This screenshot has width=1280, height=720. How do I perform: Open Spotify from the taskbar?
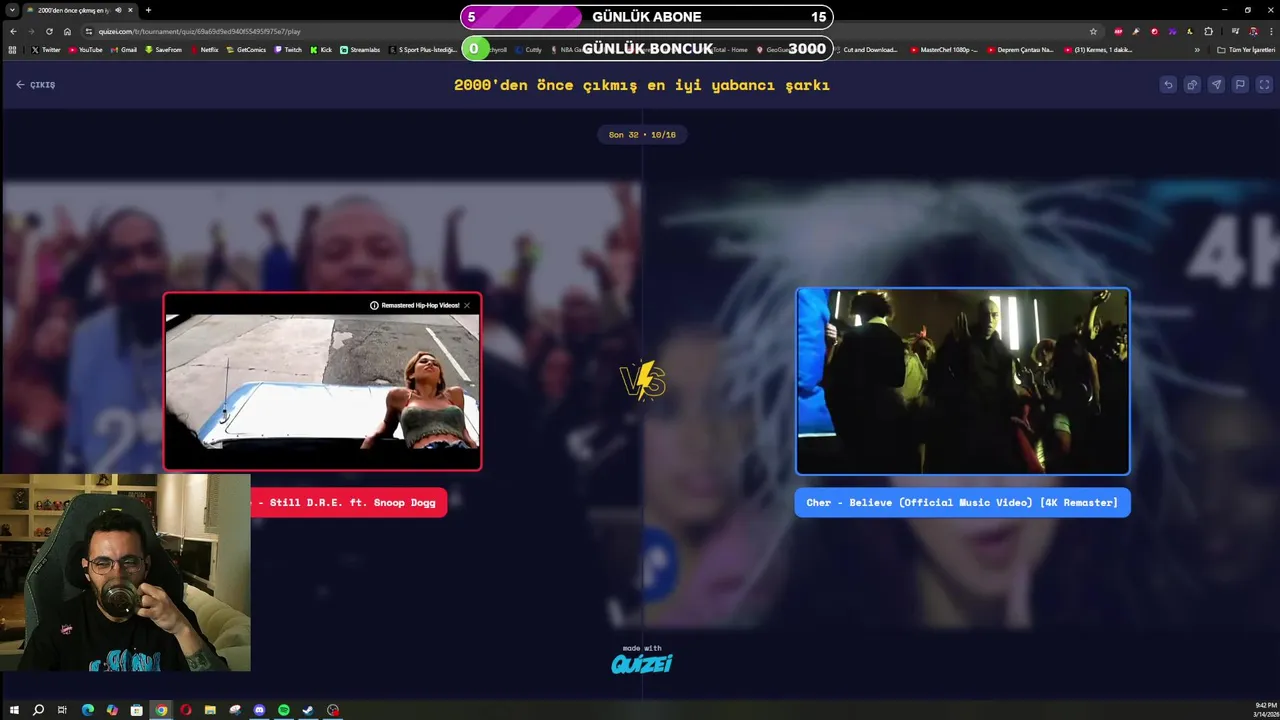coord(284,710)
